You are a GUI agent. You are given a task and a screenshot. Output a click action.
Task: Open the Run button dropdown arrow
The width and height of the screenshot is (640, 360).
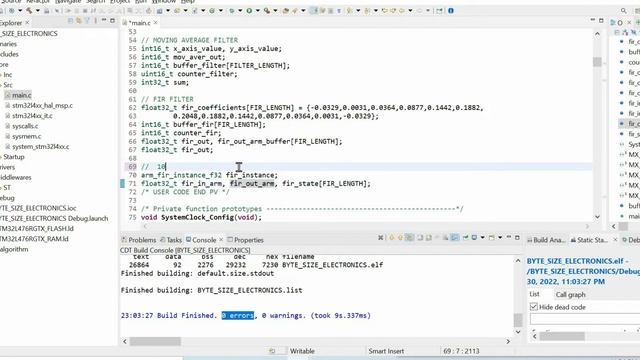[258, 11]
